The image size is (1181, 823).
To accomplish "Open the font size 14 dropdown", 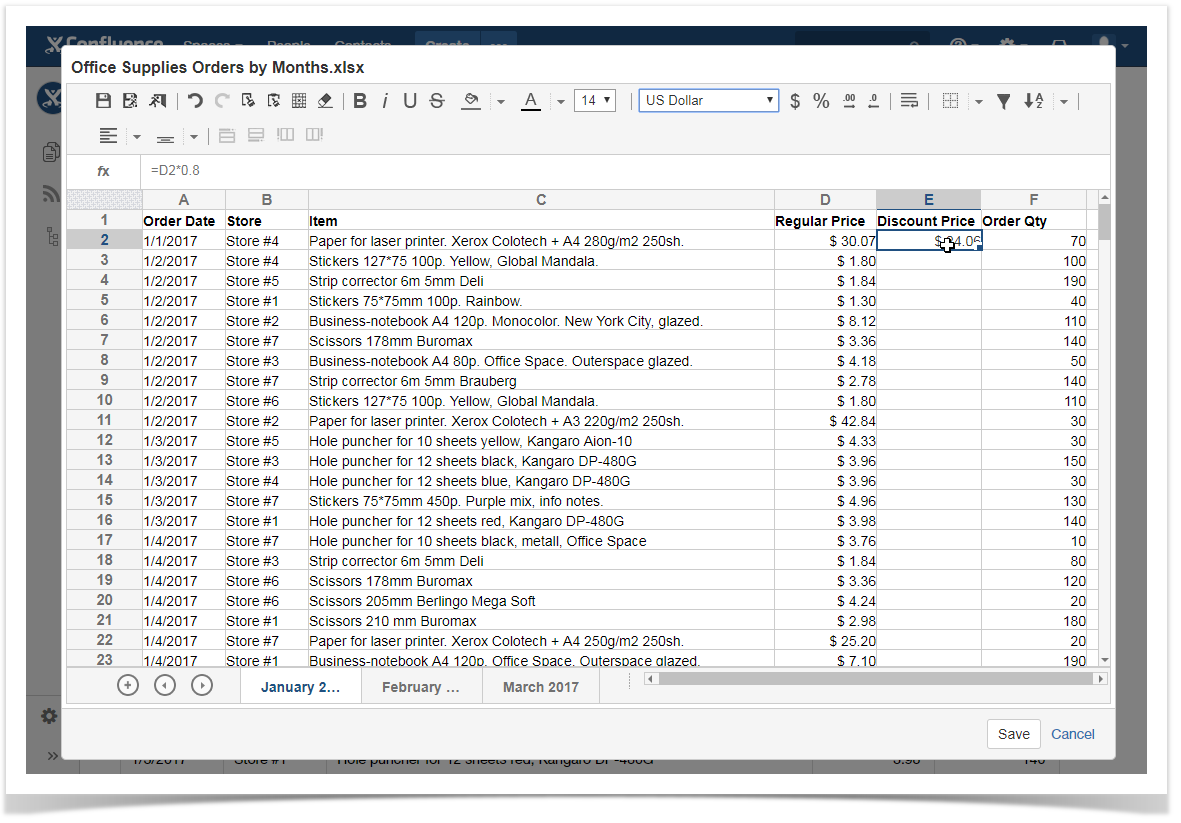I will (595, 100).
